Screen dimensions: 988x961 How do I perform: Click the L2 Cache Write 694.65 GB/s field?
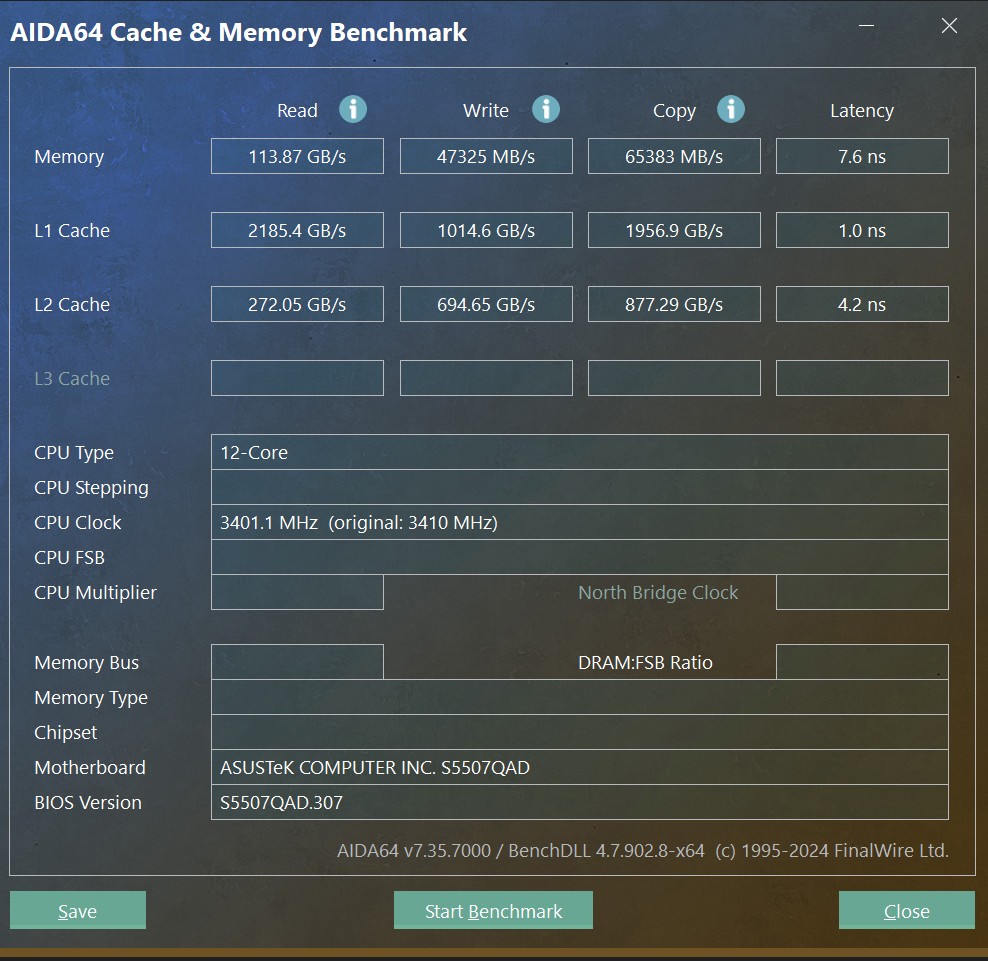(486, 304)
